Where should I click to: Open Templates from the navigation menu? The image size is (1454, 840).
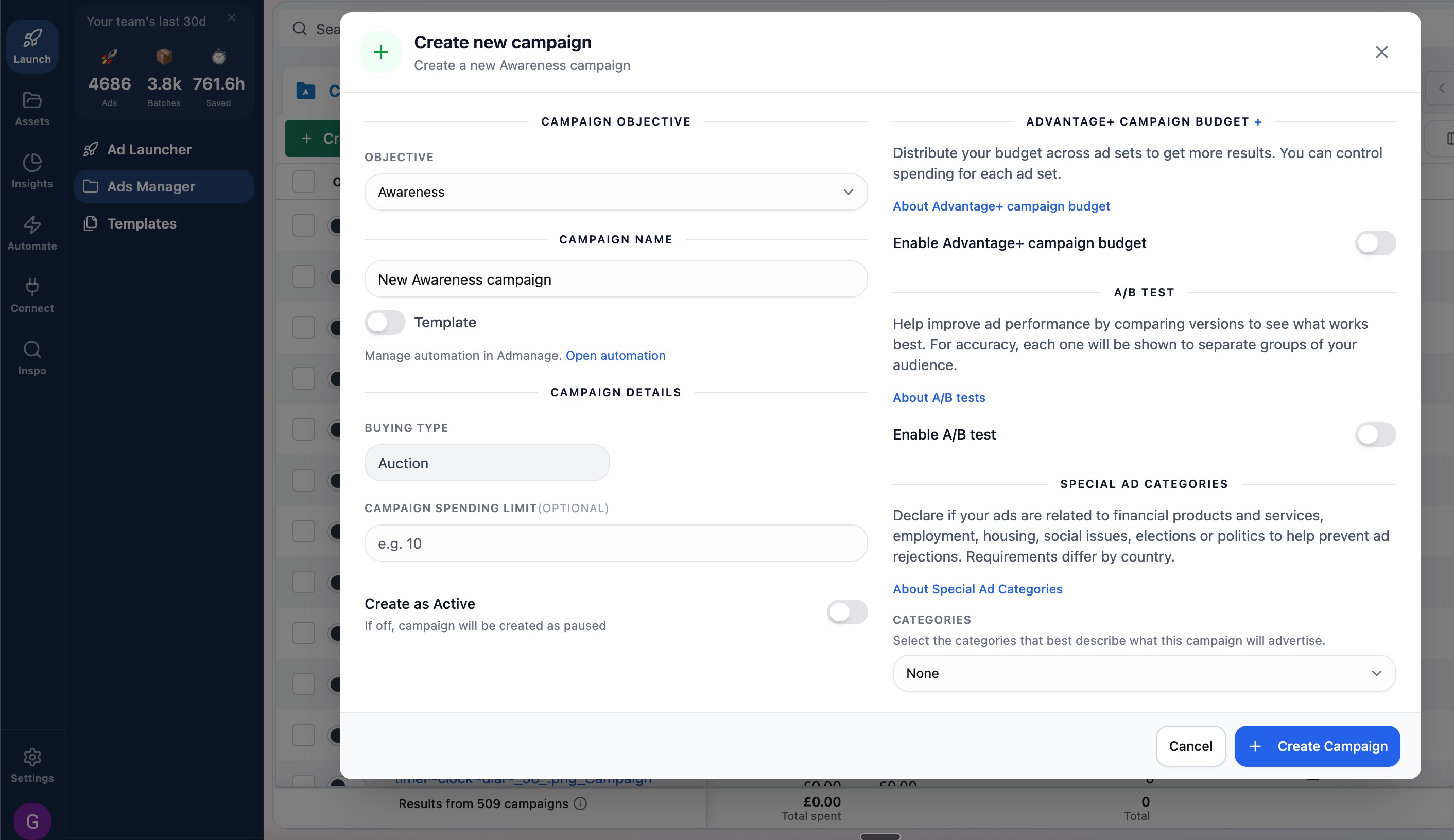pyautogui.click(x=142, y=224)
